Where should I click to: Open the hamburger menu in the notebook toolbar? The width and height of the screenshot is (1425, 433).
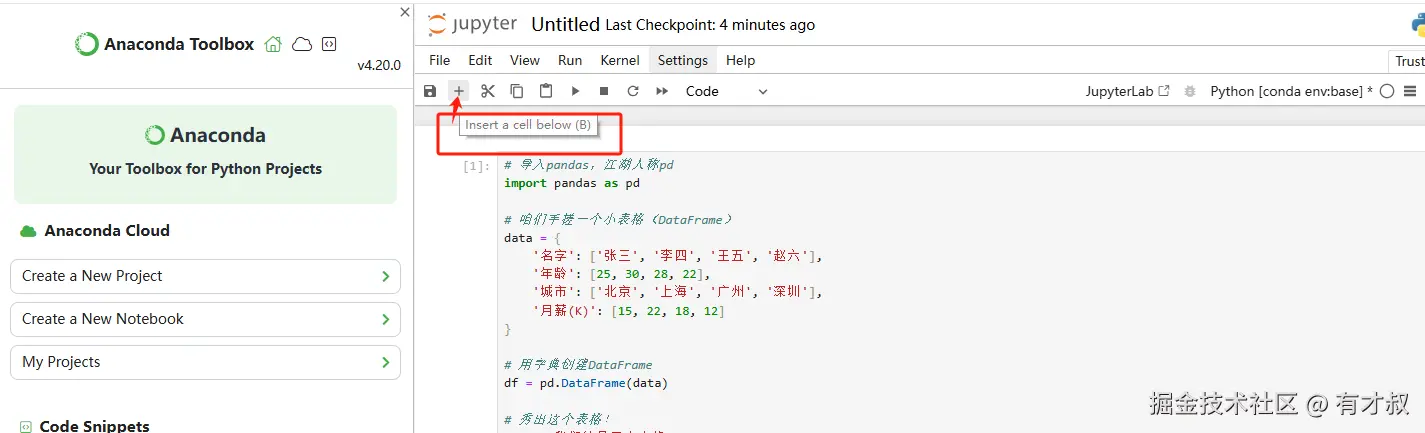pyautogui.click(x=1410, y=91)
